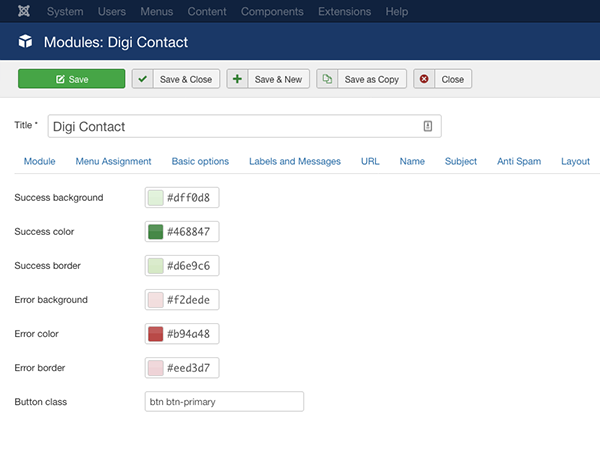
Task: Click the red X icon of Close
Action: click(x=424, y=79)
